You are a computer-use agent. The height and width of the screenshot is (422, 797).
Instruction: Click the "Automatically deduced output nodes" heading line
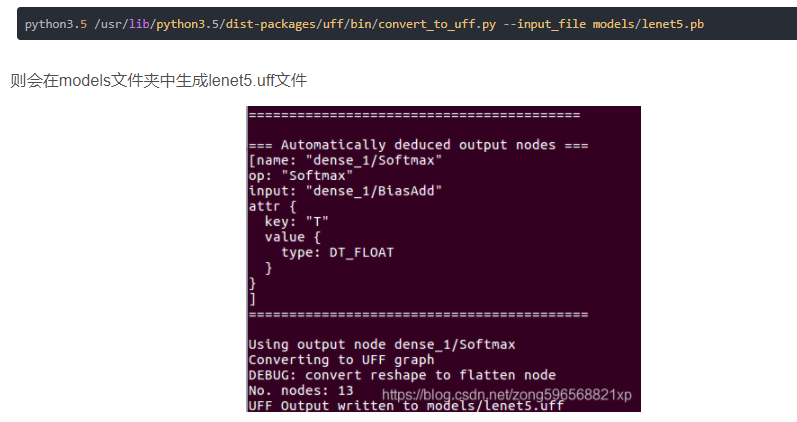418,145
